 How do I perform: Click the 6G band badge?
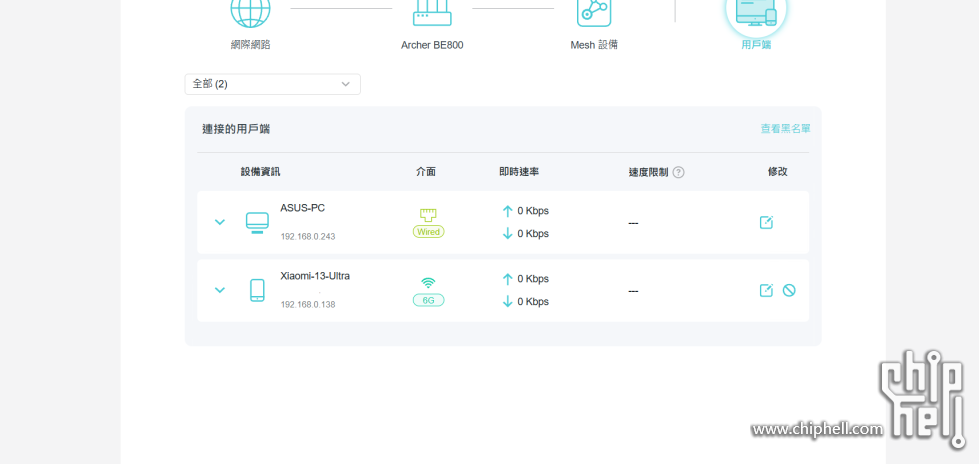click(428, 300)
